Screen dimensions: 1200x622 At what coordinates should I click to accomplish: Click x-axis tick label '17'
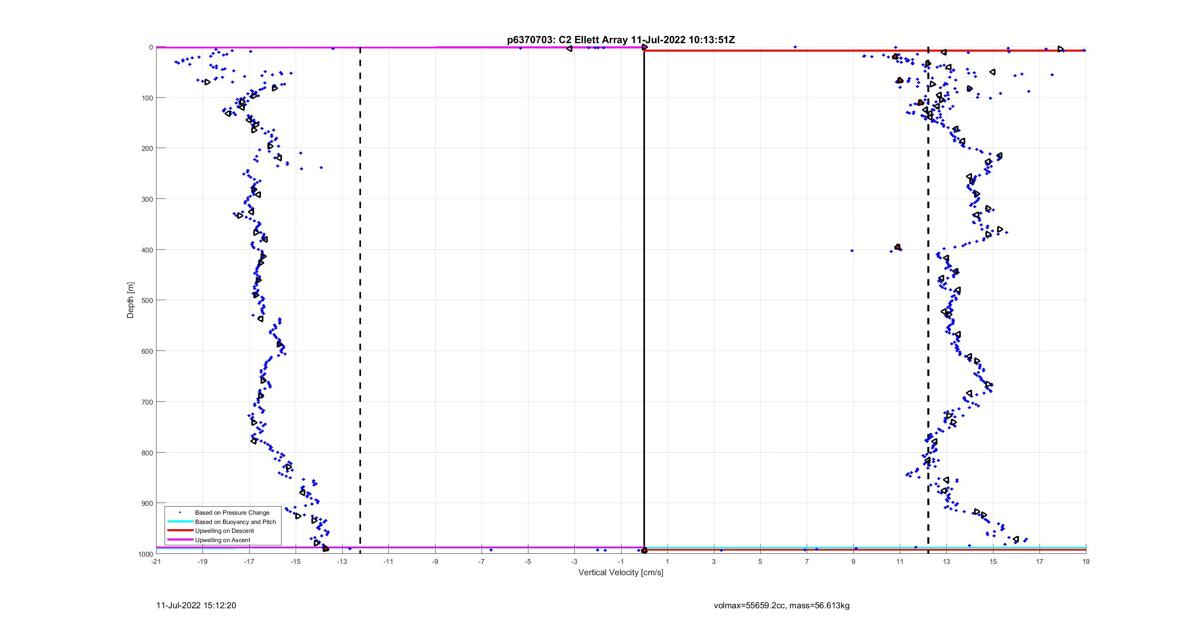(1039, 562)
